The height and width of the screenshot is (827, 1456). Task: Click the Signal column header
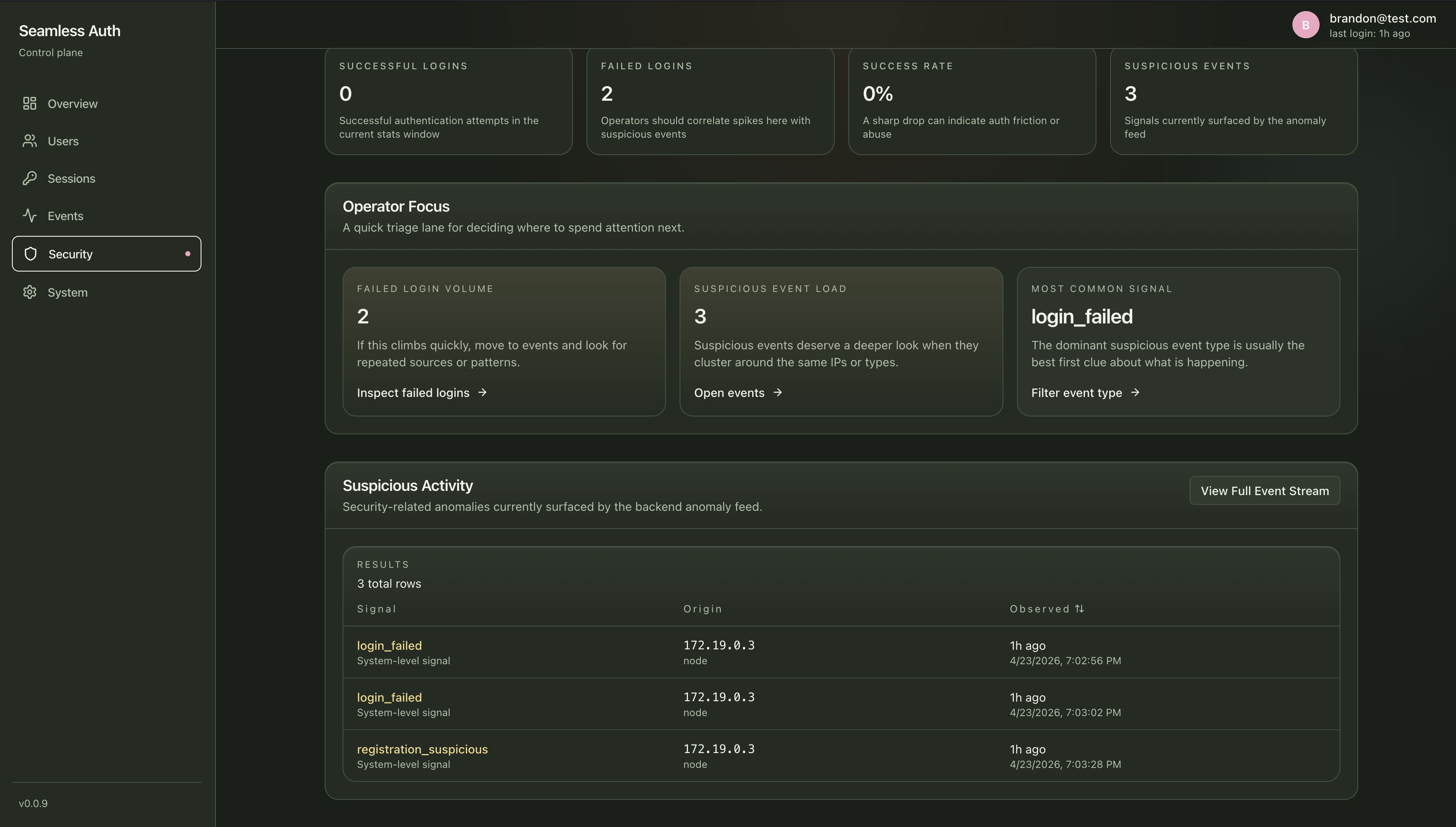point(377,608)
